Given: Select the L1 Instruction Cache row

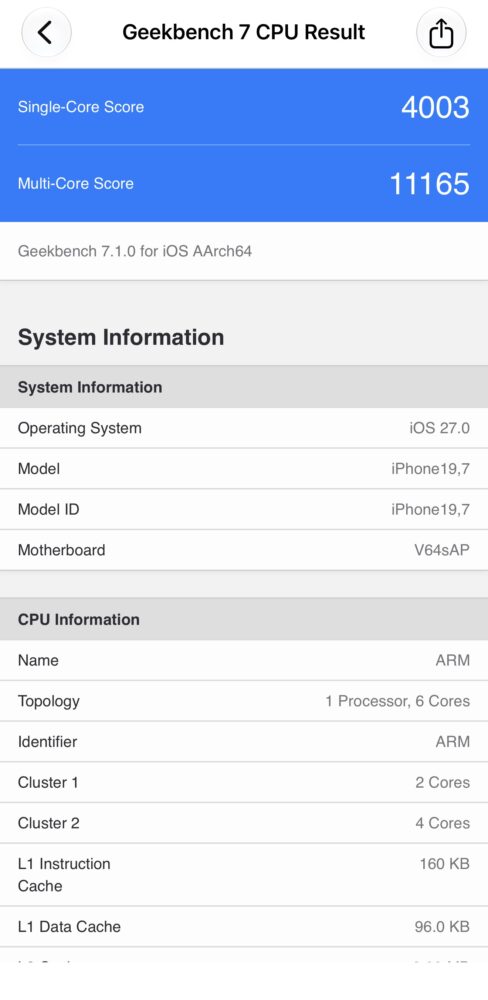Looking at the screenshot, I should click(x=244, y=874).
